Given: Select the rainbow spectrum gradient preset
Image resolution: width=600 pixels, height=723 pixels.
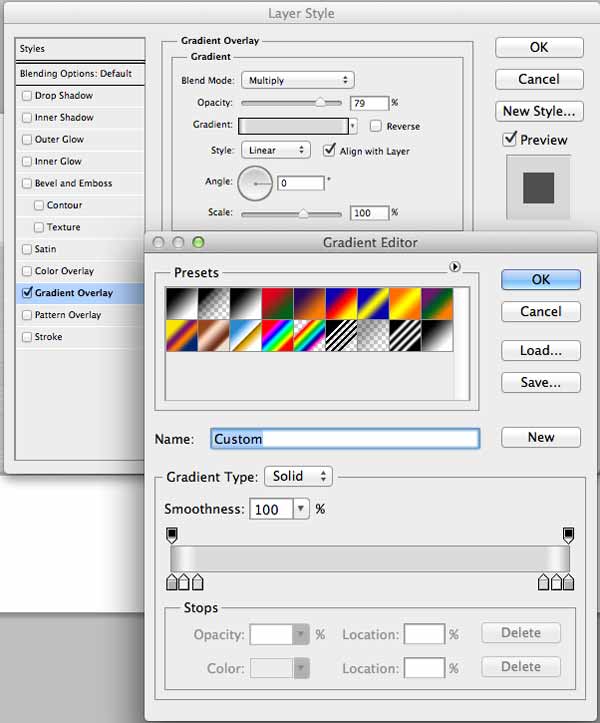Looking at the screenshot, I should (278, 336).
